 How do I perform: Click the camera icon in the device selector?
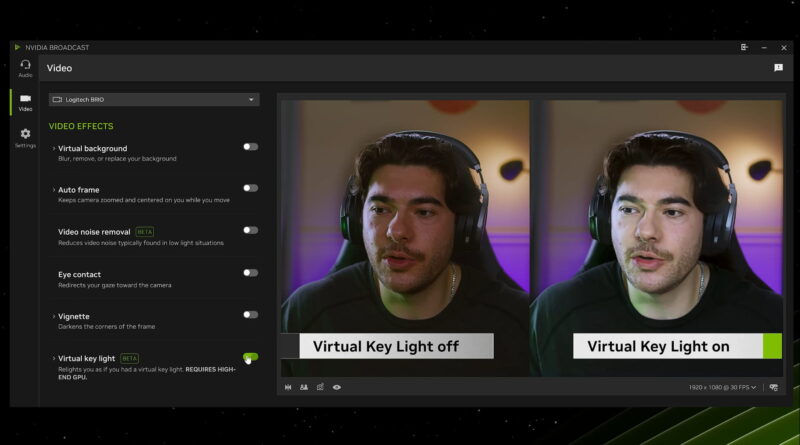click(57, 100)
